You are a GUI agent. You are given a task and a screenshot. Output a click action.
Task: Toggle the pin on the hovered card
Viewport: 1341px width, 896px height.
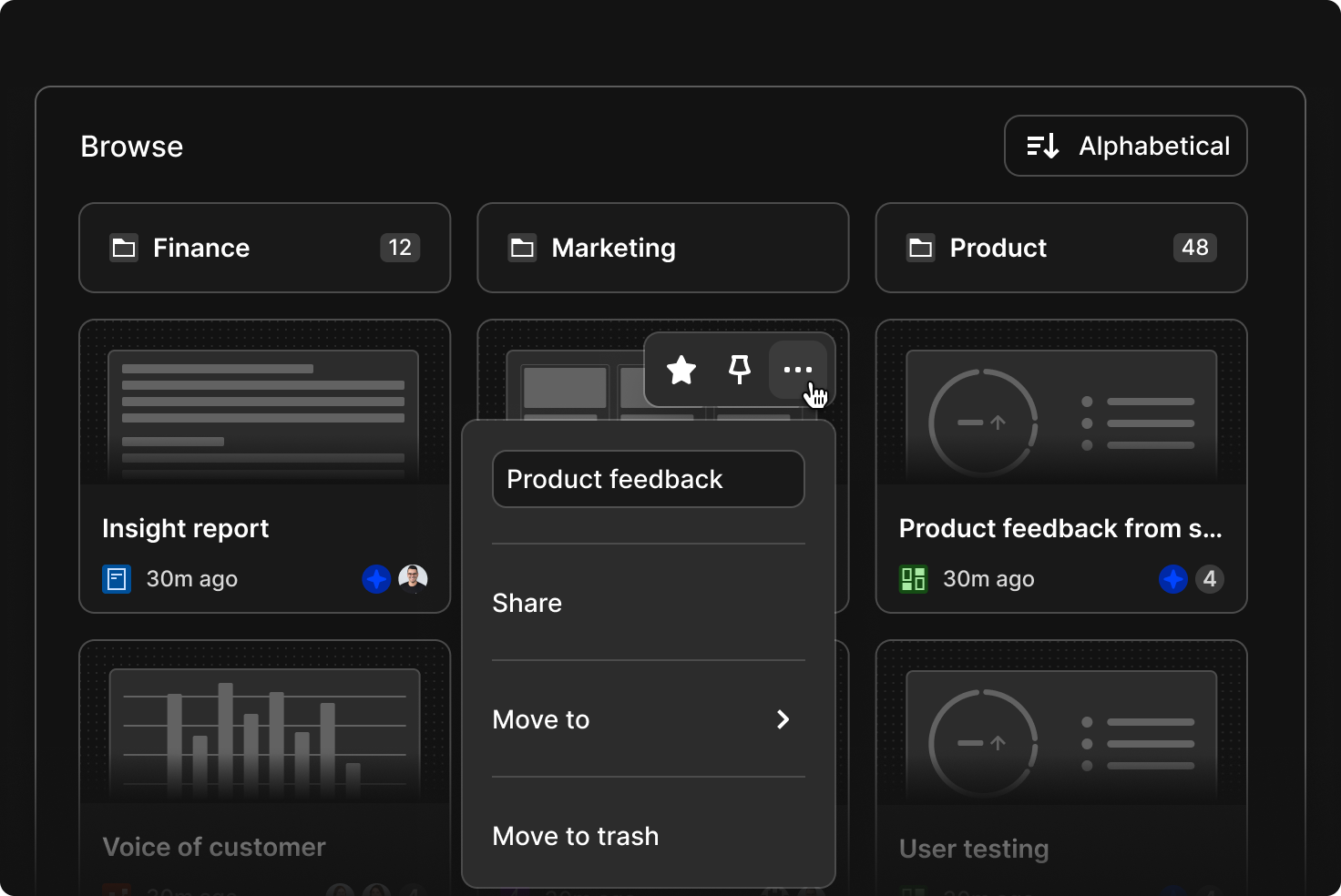(x=739, y=370)
